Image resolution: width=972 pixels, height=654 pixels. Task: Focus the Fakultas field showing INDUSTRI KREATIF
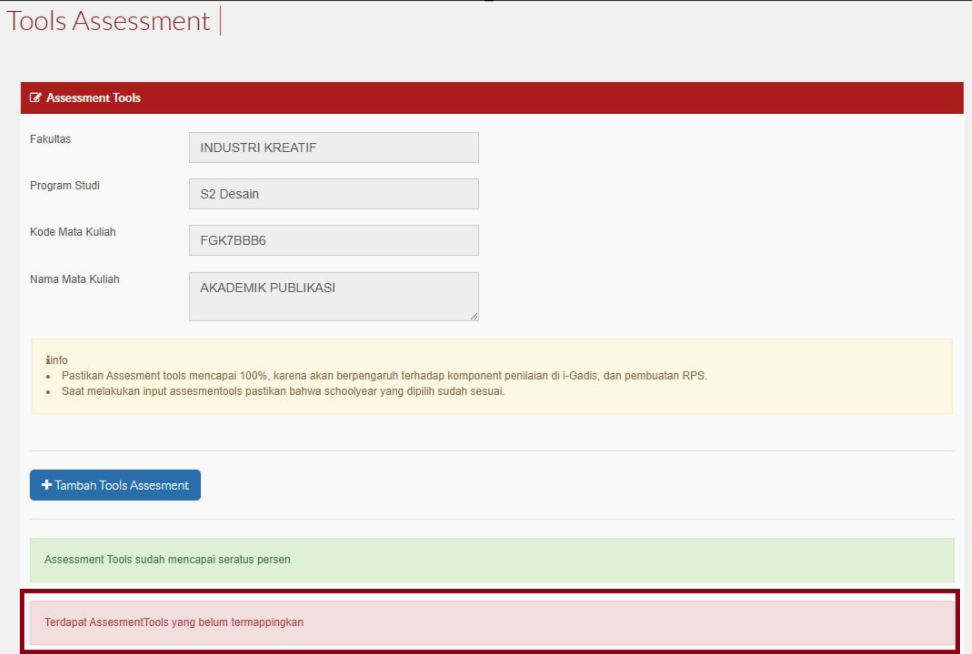[333, 147]
